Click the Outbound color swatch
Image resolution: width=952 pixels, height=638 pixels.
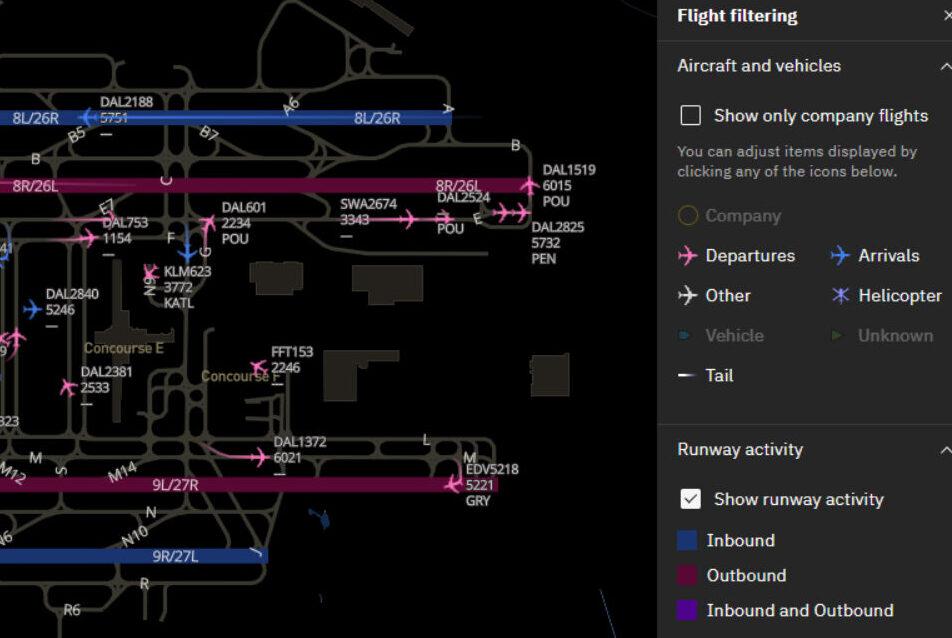click(687, 575)
